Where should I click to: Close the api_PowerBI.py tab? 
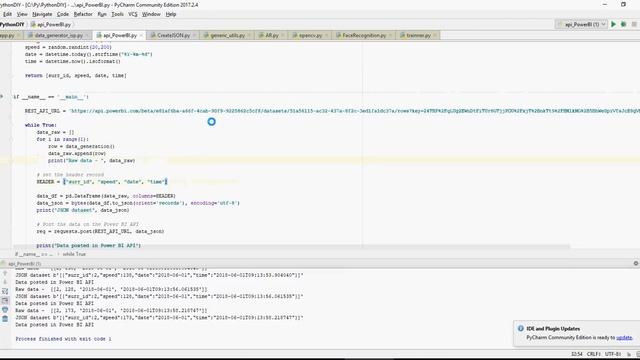pyautogui.click(x=141, y=36)
